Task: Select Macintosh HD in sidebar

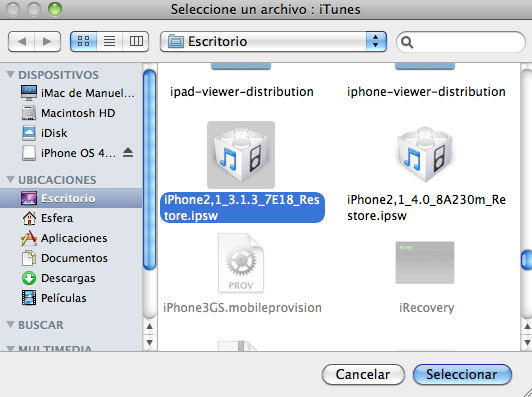Action: tap(71, 113)
